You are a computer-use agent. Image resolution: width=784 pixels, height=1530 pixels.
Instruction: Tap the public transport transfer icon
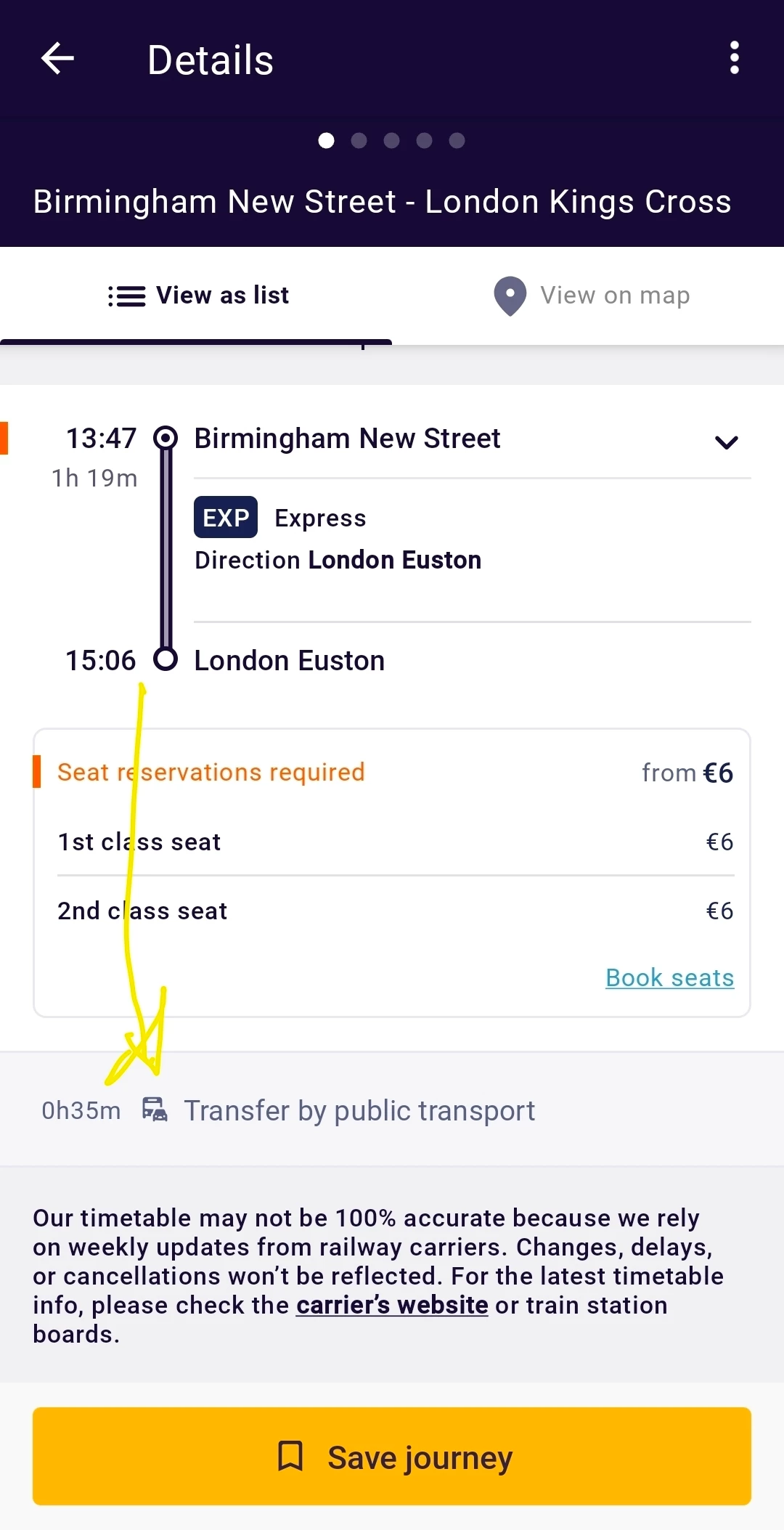[x=155, y=1110]
